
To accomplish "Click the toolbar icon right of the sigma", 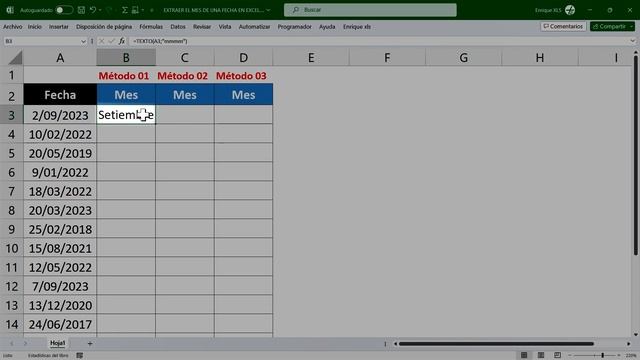I will [135, 10].
